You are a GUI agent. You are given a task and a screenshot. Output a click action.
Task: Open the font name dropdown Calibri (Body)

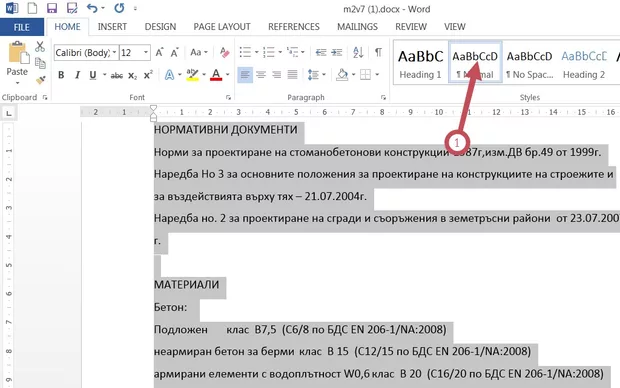(x=114, y=52)
